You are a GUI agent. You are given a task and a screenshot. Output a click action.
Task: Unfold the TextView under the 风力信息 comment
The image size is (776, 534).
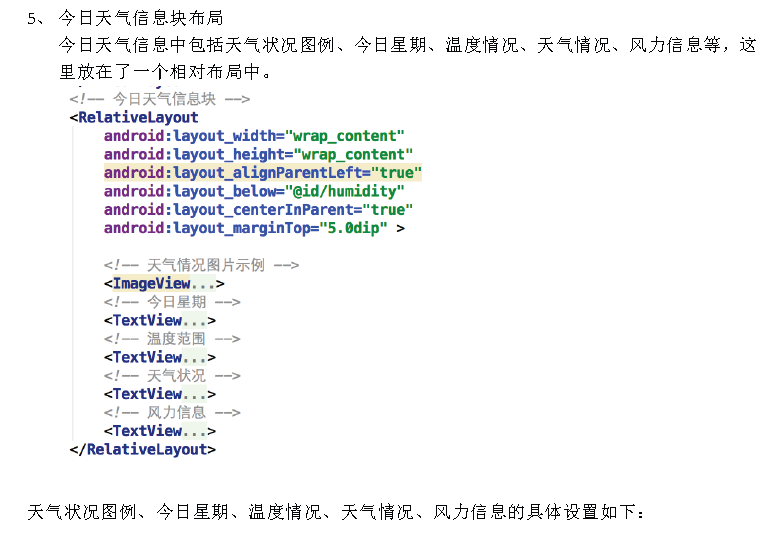(194, 431)
